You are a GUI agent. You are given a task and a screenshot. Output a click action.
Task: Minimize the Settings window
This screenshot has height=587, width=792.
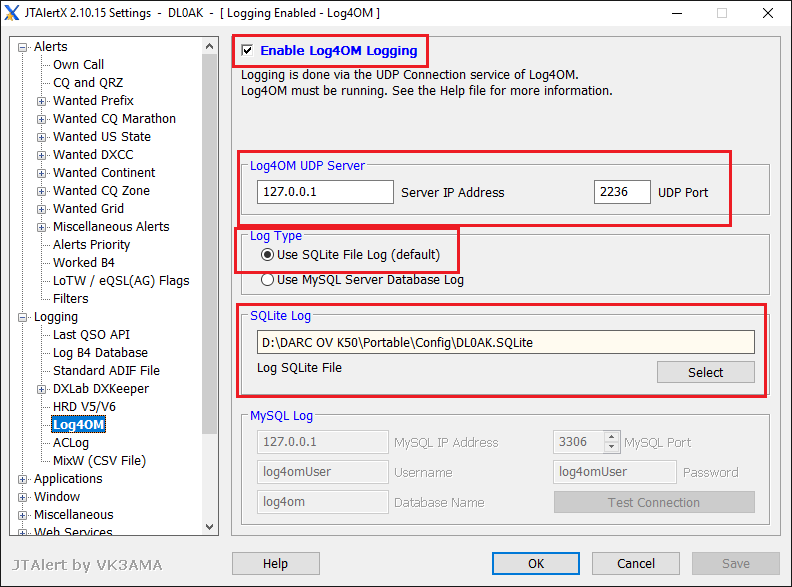click(677, 13)
